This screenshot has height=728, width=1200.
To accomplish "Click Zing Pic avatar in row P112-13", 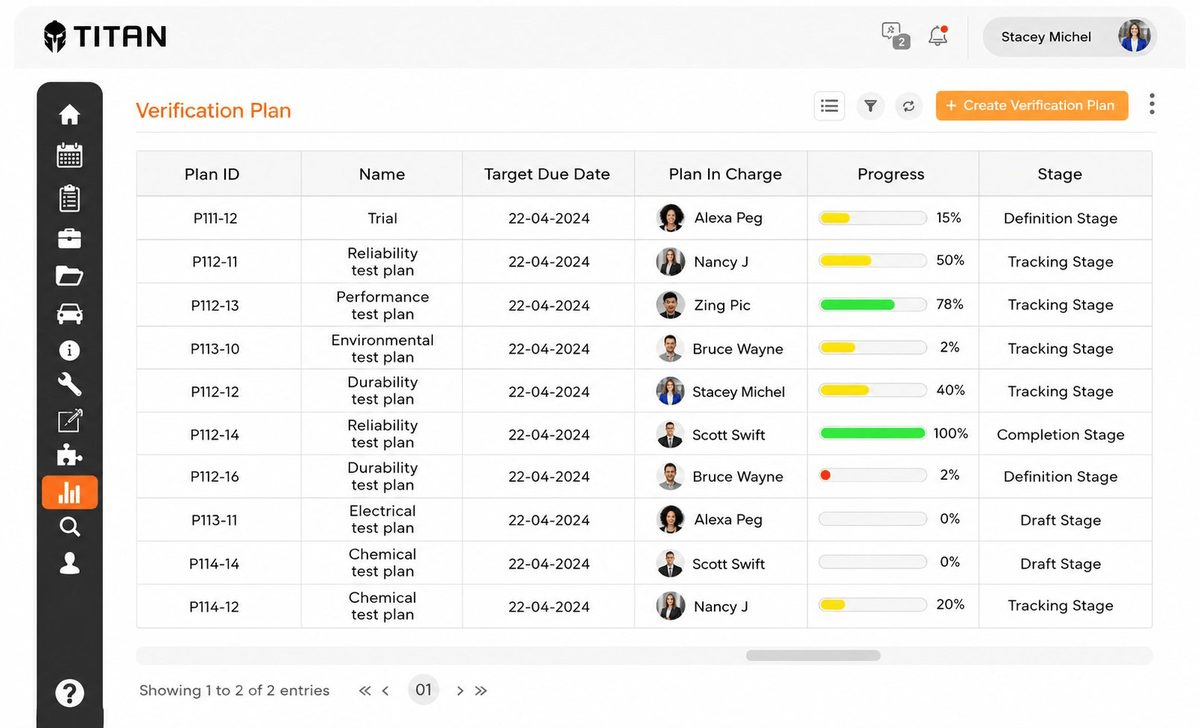I will click(670, 305).
